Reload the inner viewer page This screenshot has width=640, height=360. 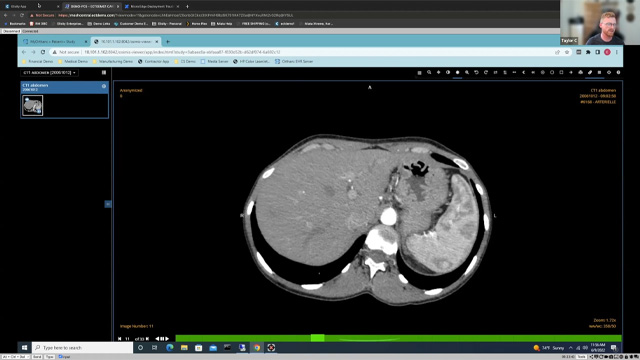(x=43, y=52)
